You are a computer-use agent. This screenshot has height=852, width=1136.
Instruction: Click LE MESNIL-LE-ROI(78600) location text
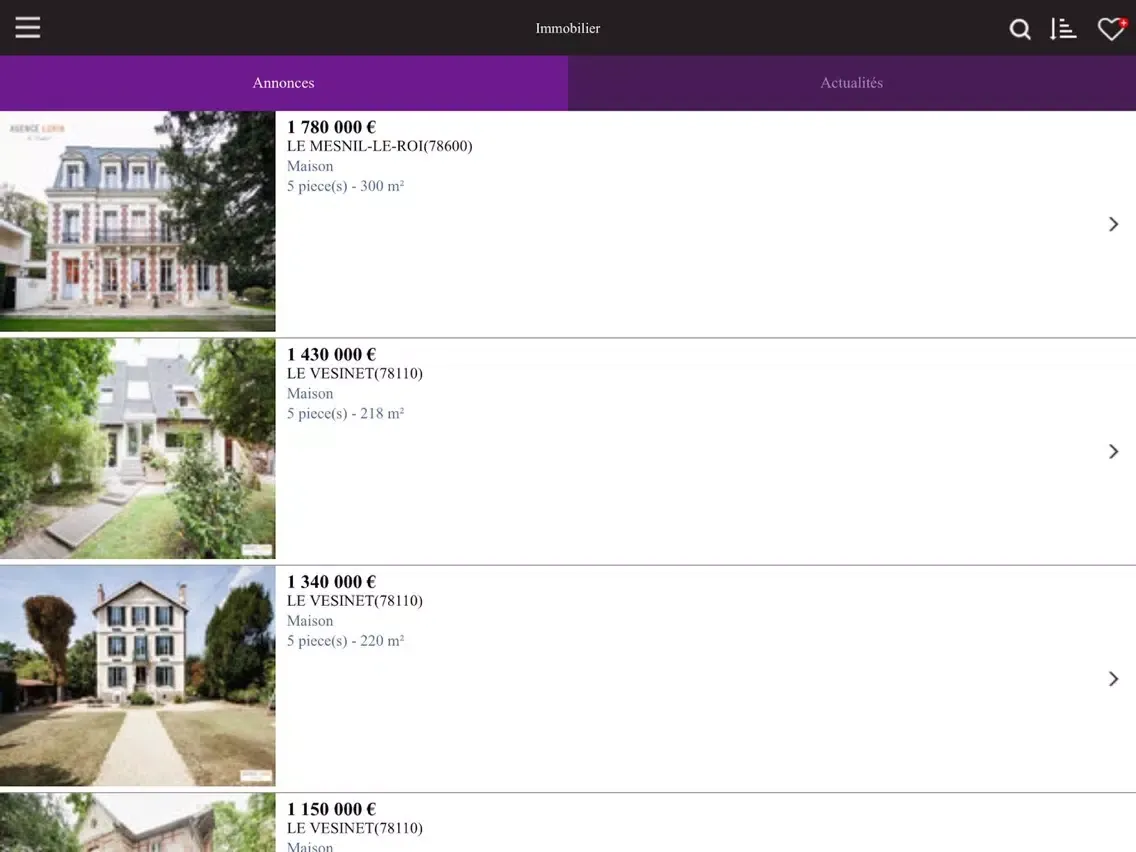point(379,146)
